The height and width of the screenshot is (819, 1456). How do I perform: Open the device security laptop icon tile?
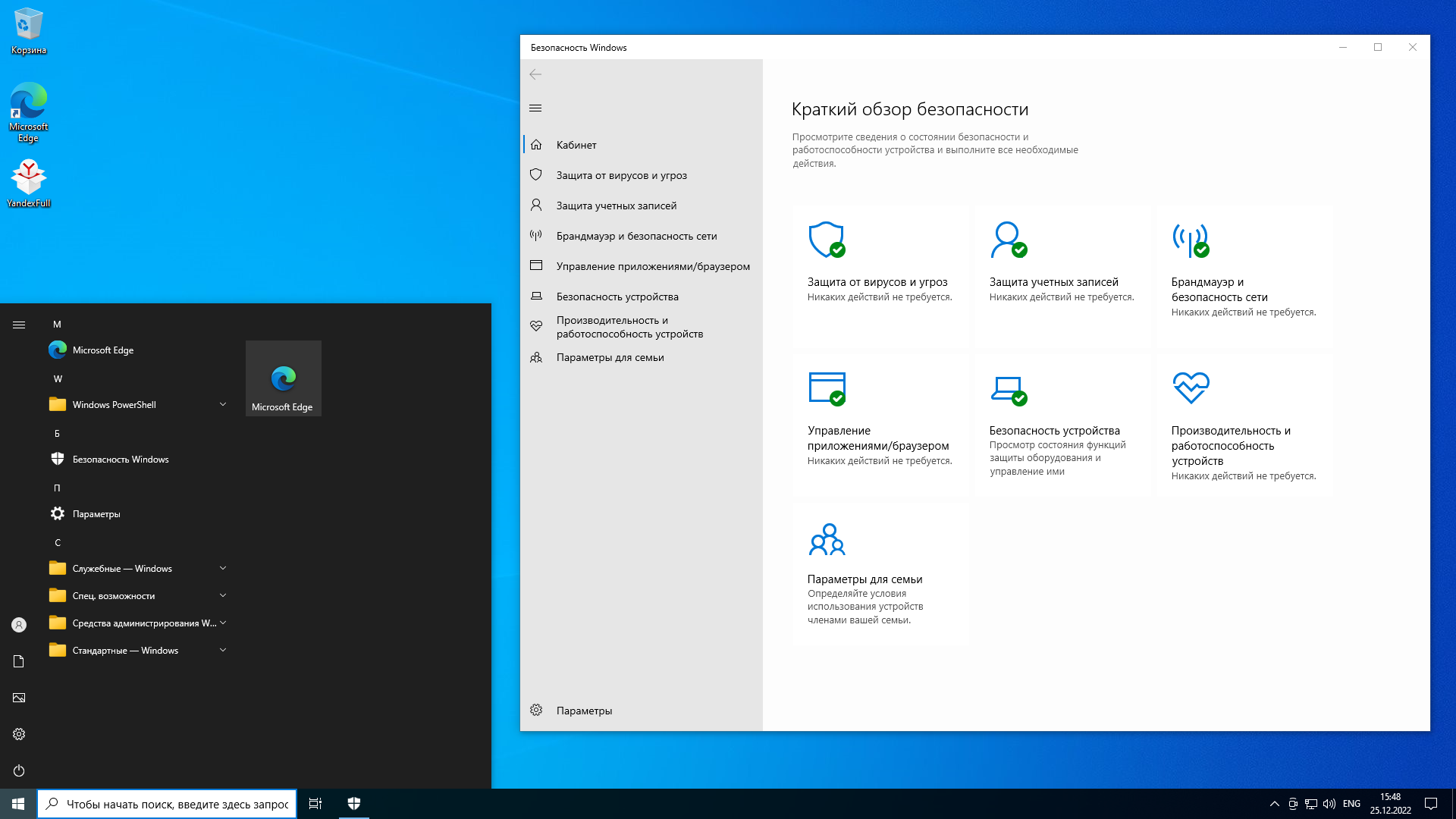click(1009, 388)
